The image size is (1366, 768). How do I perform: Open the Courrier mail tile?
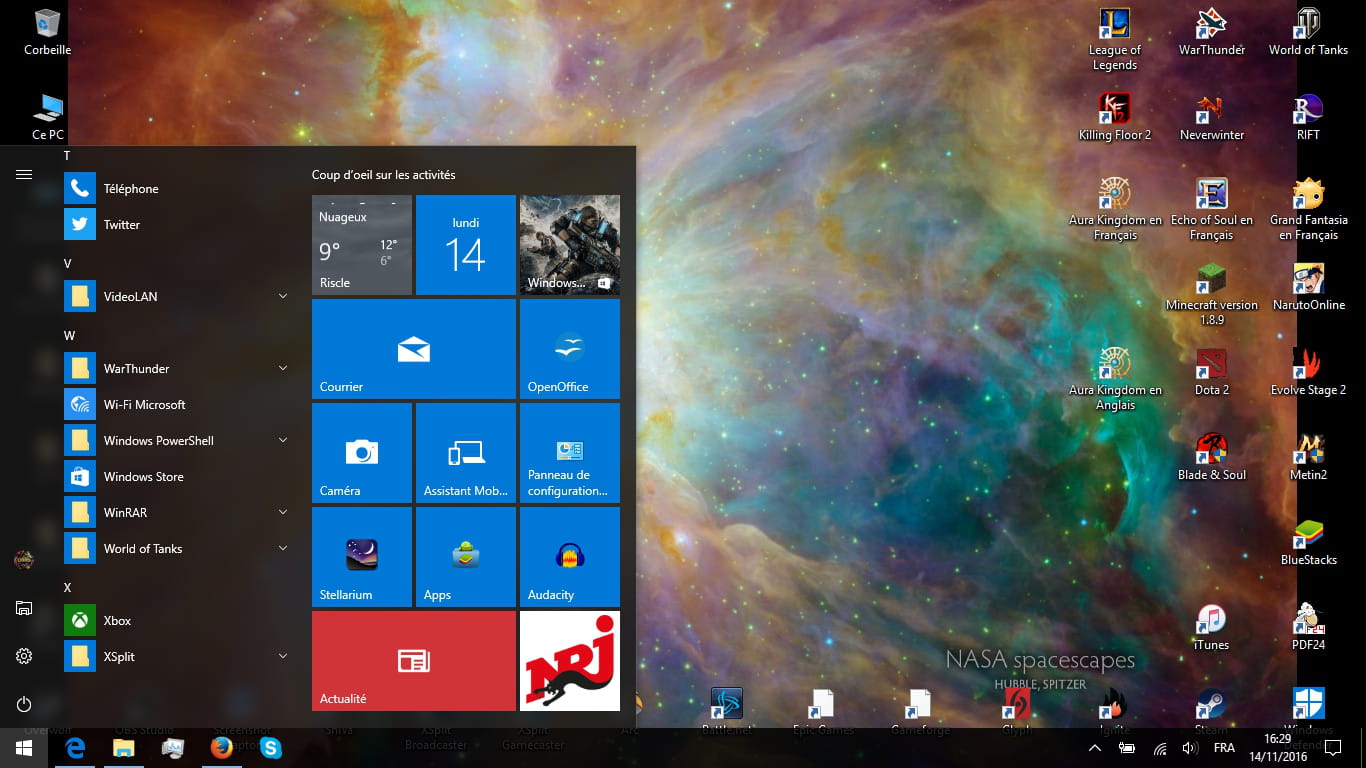click(414, 349)
